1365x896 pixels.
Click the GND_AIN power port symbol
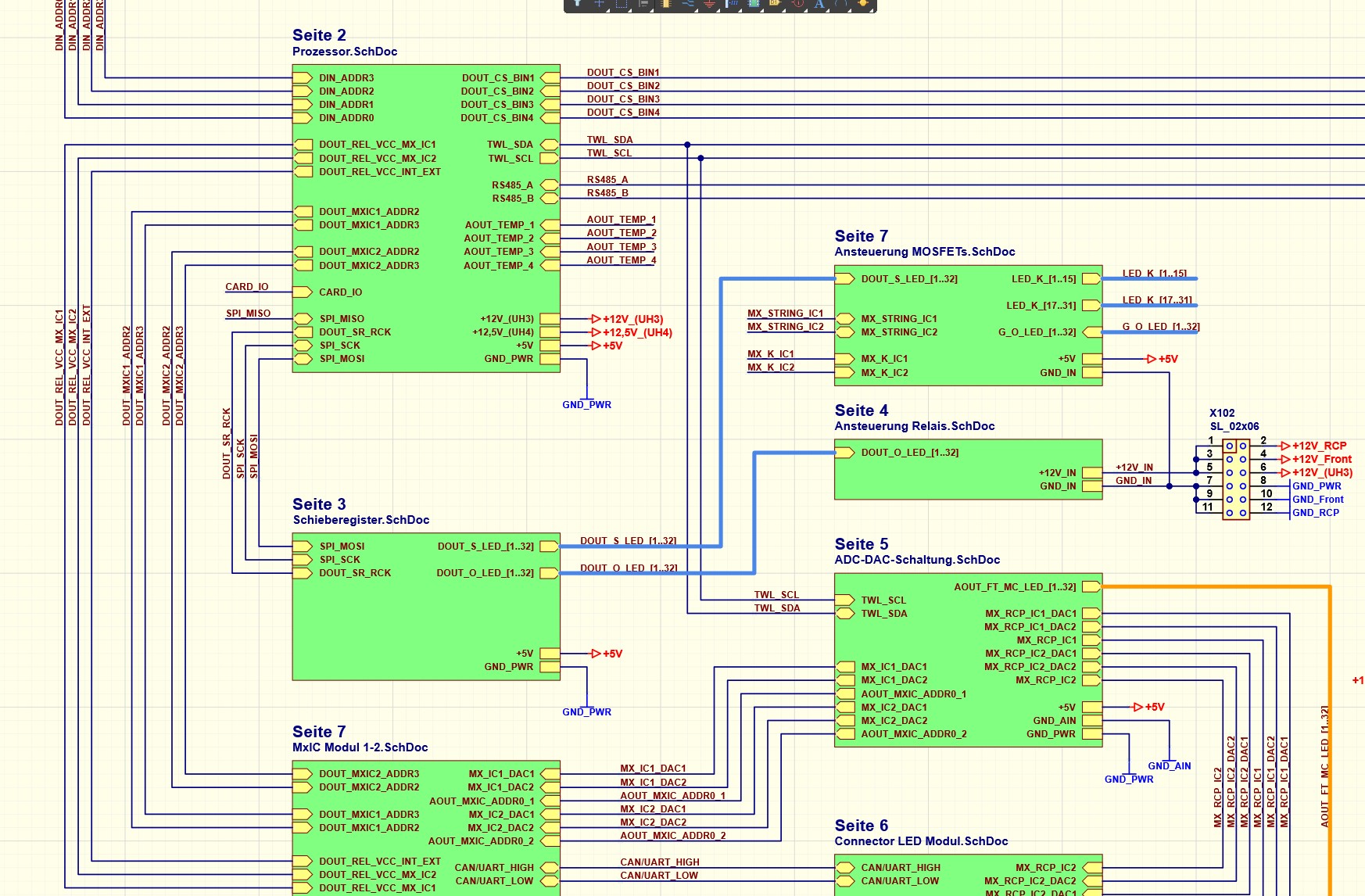[1169, 765]
